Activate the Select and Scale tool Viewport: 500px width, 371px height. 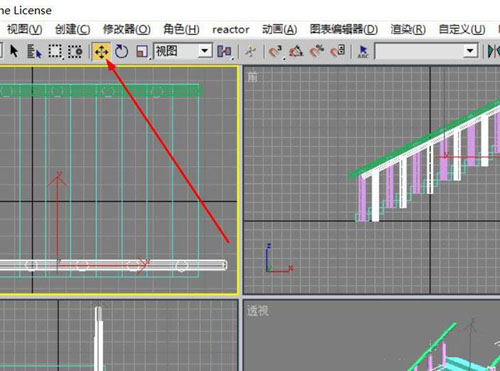click(x=142, y=52)
